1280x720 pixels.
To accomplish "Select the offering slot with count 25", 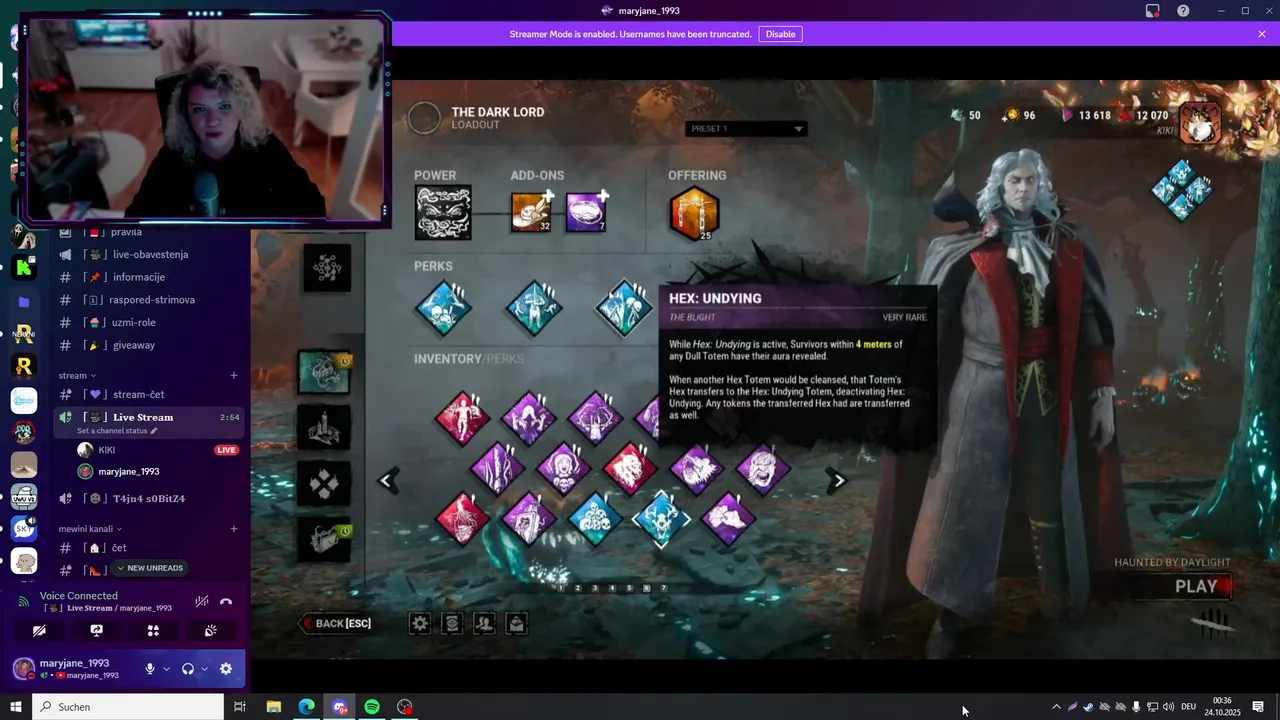I will [694, 213].
